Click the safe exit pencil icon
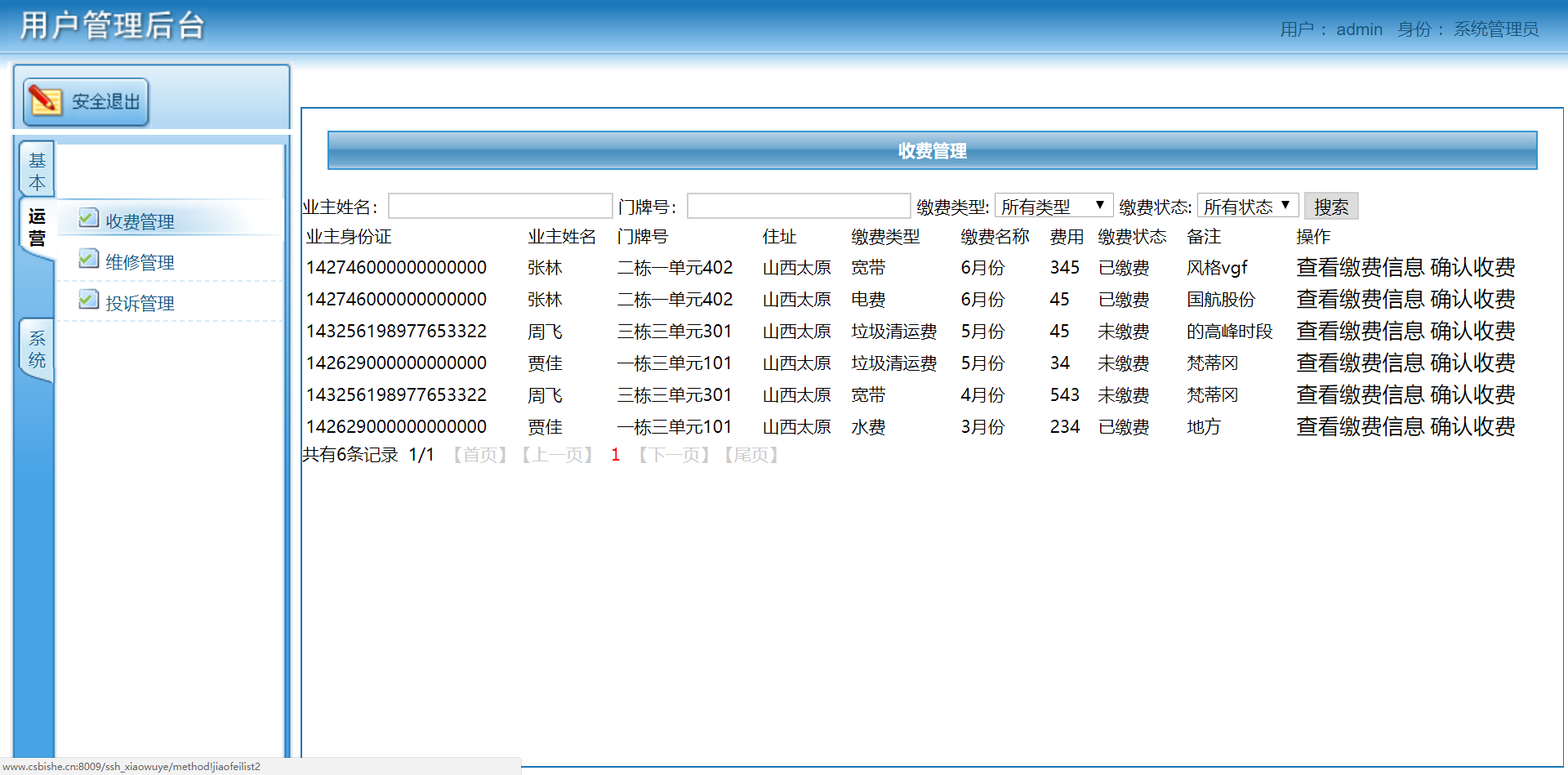This screenshot has height=775, width=1568. click(45, 100)
